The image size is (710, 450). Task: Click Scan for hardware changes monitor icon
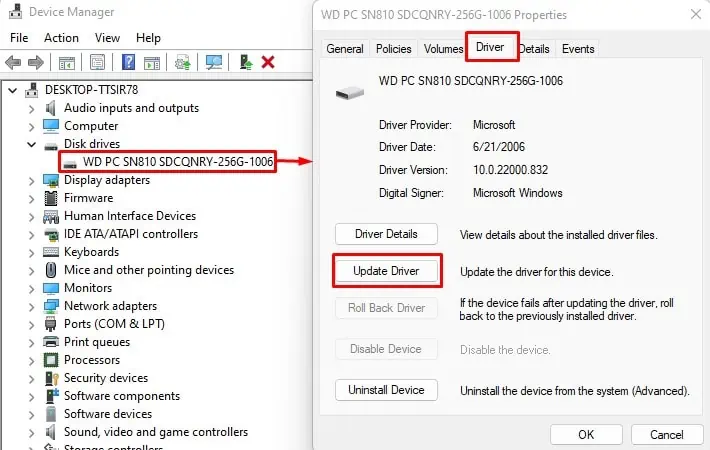tap(214, 62)
